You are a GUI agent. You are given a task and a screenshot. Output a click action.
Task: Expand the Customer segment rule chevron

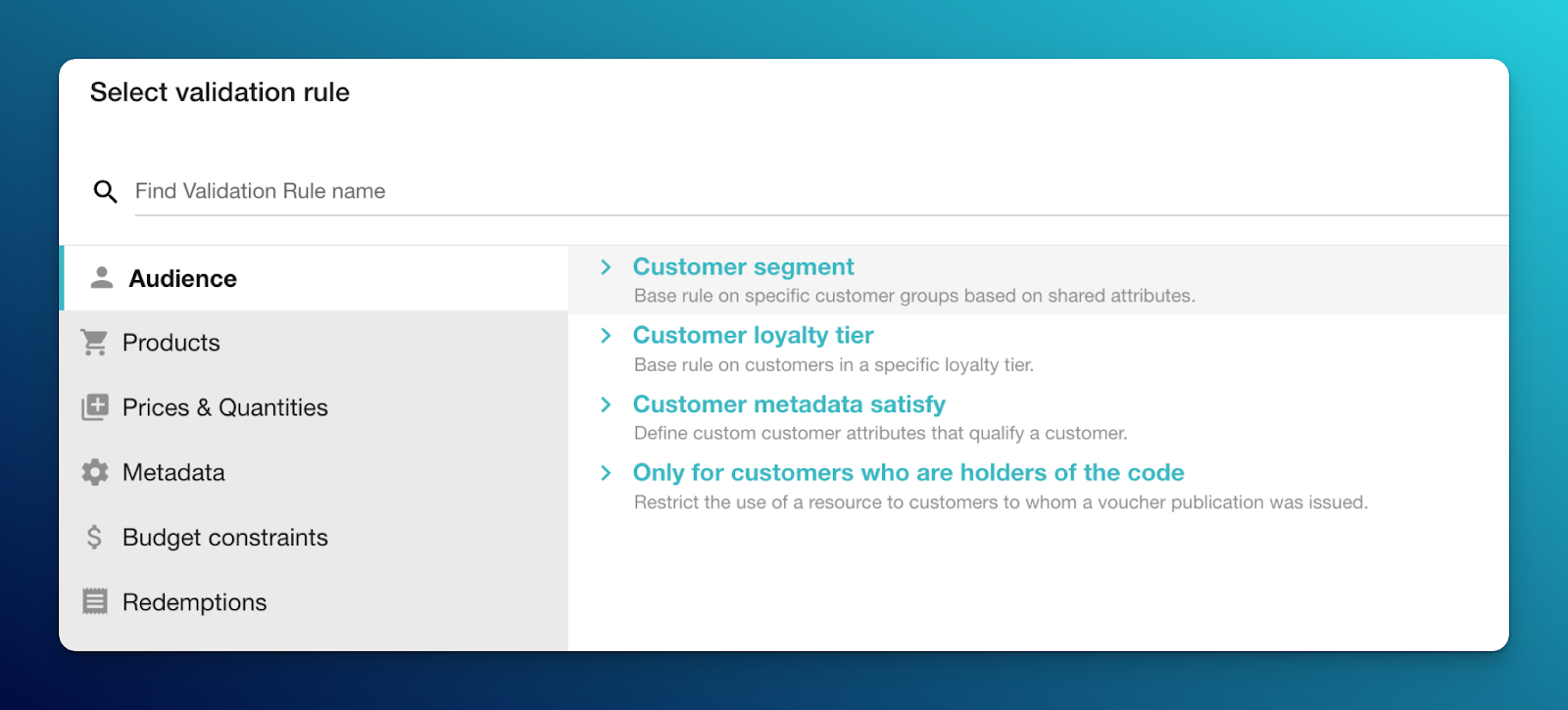click(606, 266)
